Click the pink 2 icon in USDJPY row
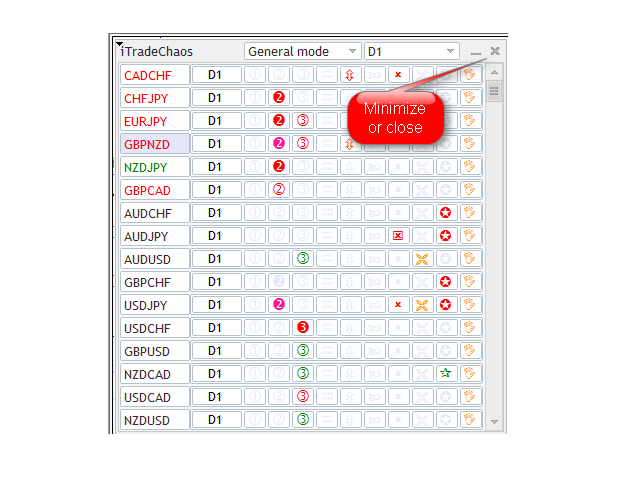Image resolution: width=640 pixels, height=480 pixels. 279,304
